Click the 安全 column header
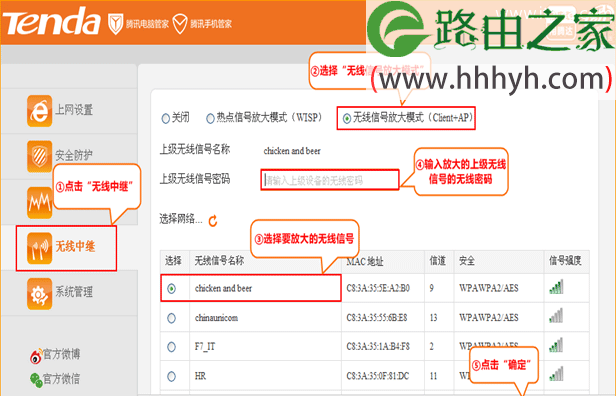The image size is (616, 396). click(467, 260)
